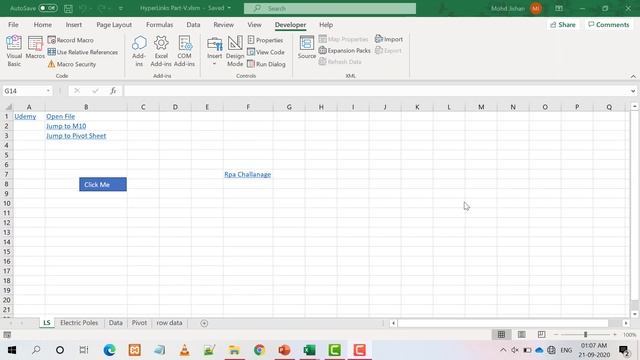Switch to Electric Poles sheet
The width and height of the screenshot is (640, 360).
[x=79, y=323]
